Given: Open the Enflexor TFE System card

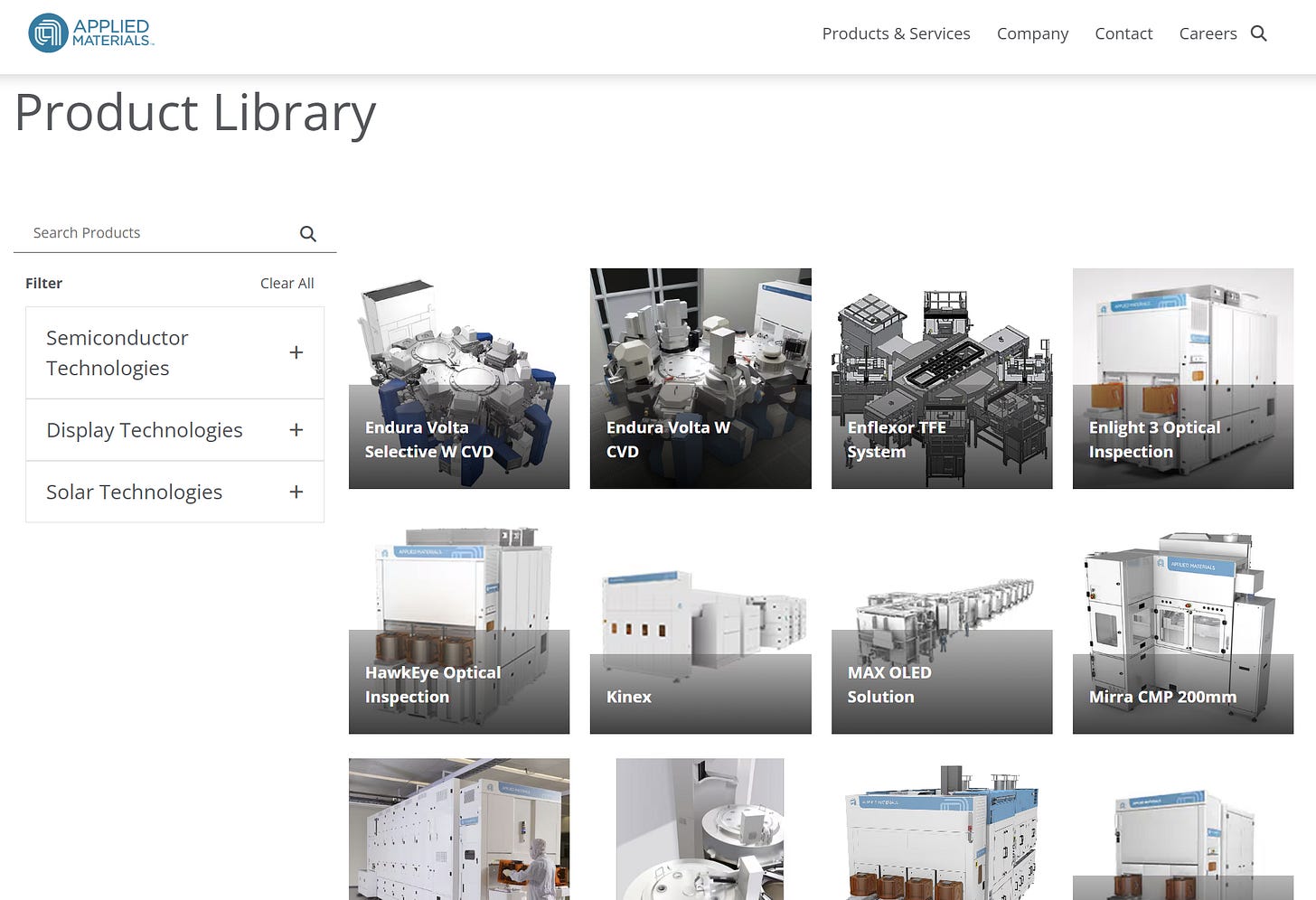Looking at the screenshot, I should point(942,379).
